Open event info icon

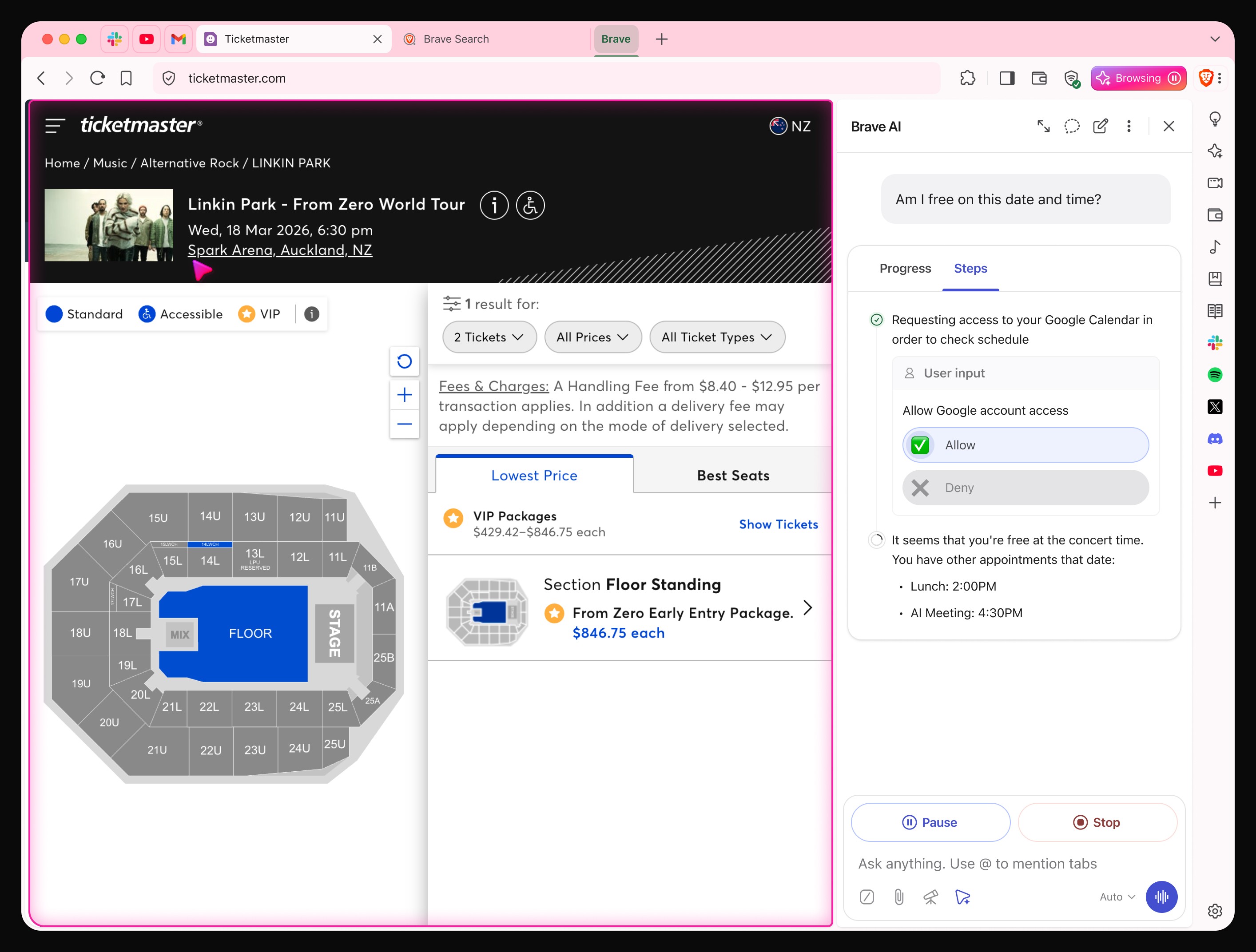pyautogui.click(x=494, y=205)
